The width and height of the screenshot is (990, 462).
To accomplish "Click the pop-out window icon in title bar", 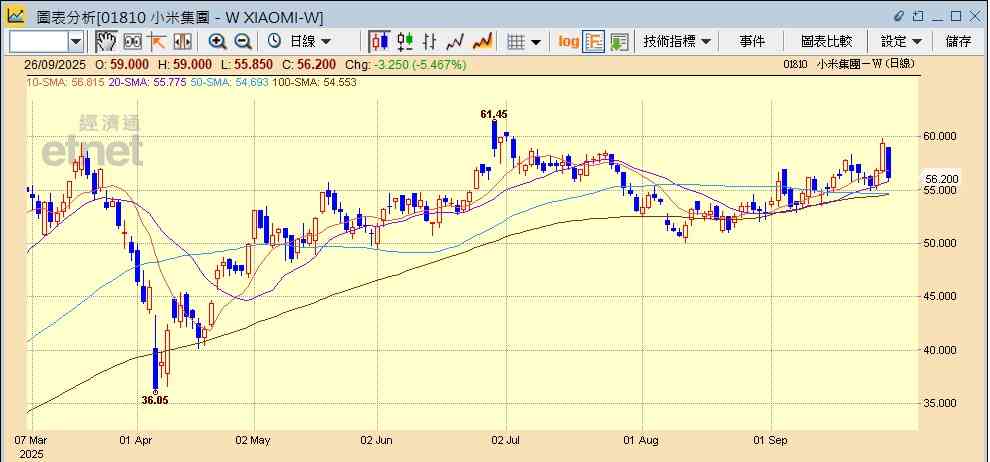I will (x=918, y=15).
